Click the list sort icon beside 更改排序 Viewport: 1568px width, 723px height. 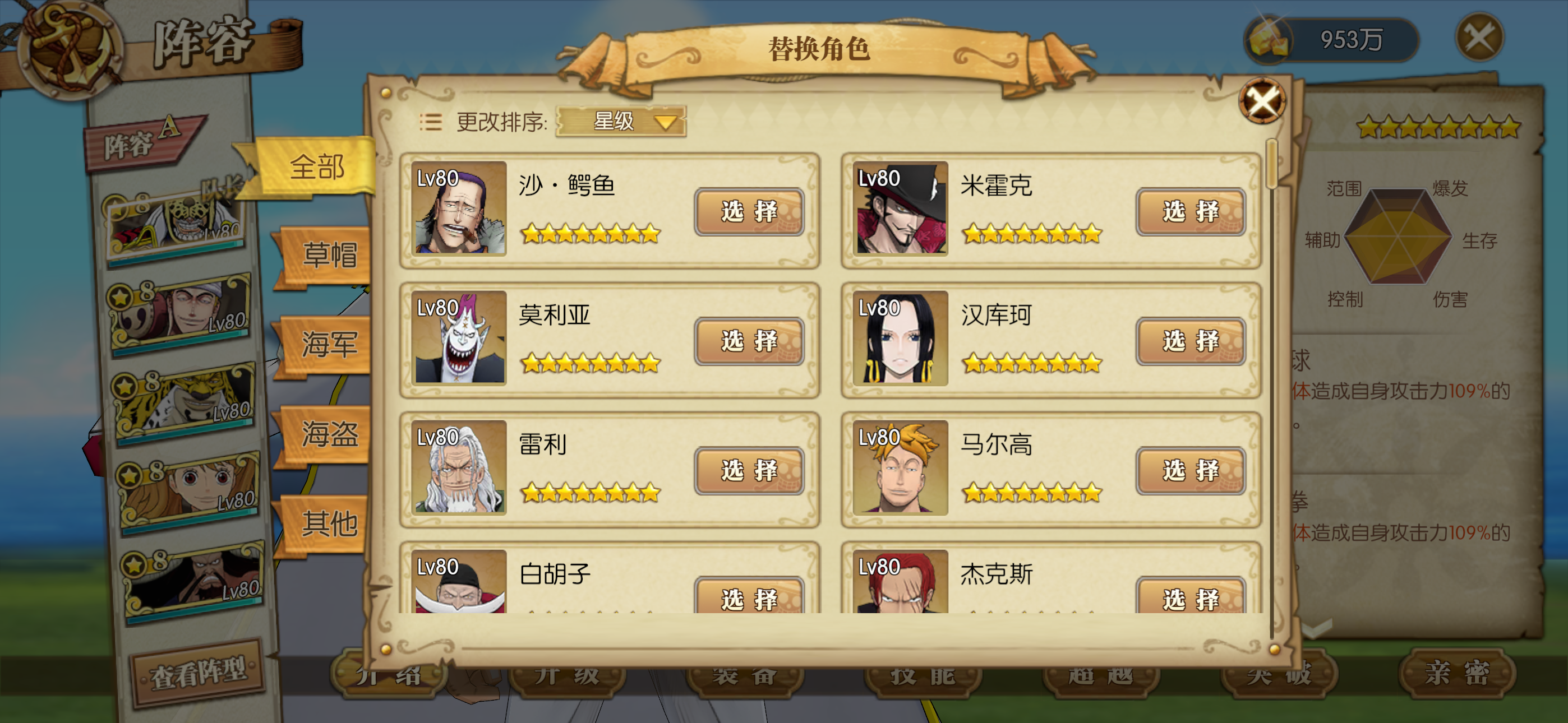430,122
